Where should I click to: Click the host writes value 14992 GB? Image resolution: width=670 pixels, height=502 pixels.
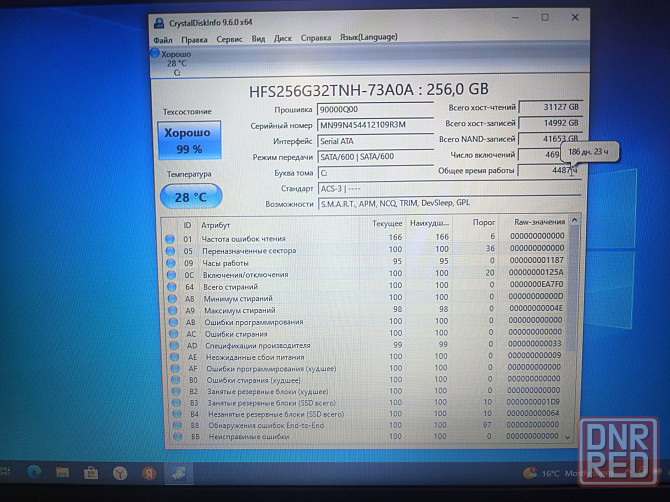(550, 123)
